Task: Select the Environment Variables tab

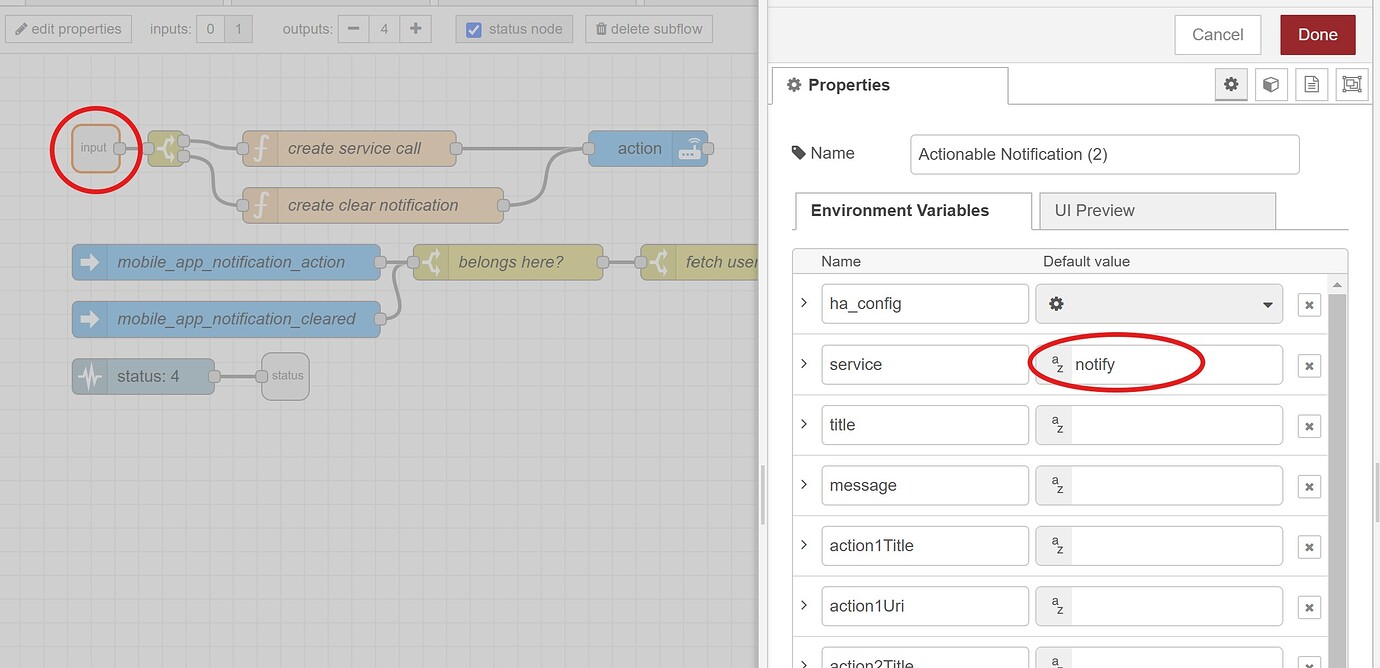Action: point(899,211)
